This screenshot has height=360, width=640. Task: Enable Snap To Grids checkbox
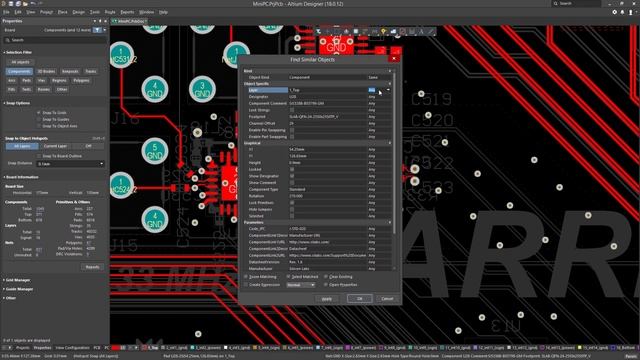tap(39, 113)
